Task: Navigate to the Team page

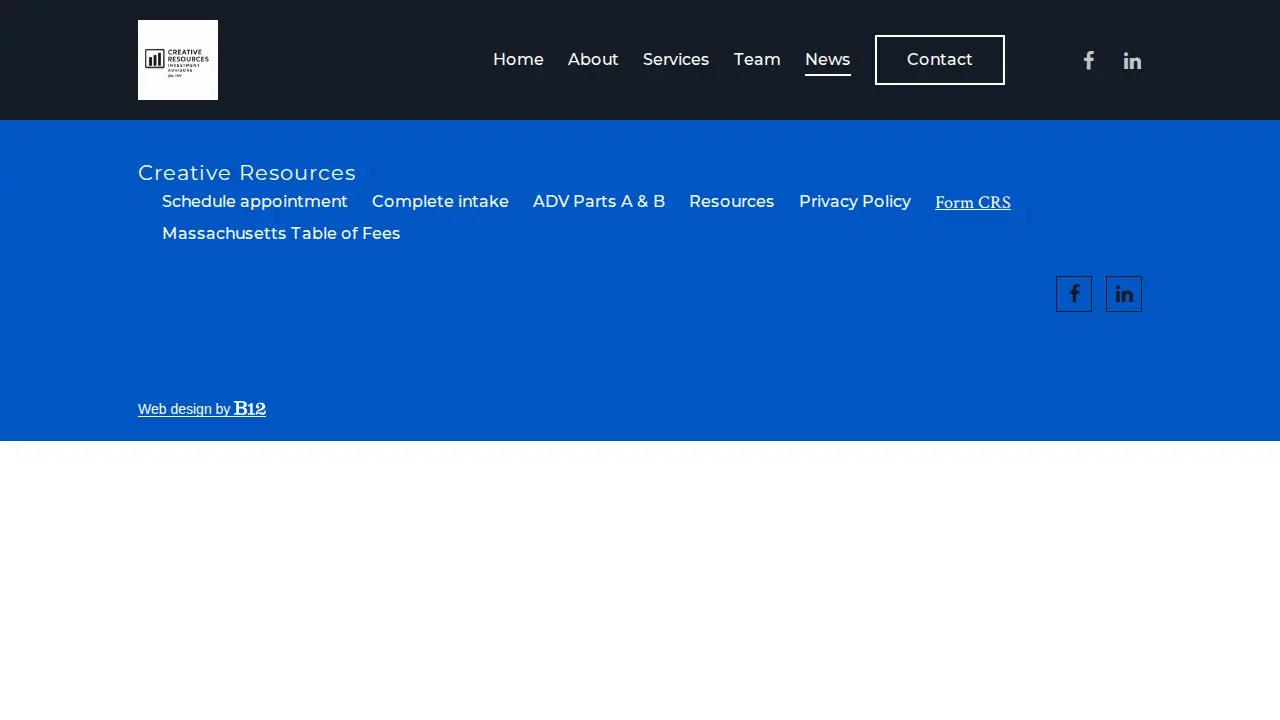Action: click(757, 60)
